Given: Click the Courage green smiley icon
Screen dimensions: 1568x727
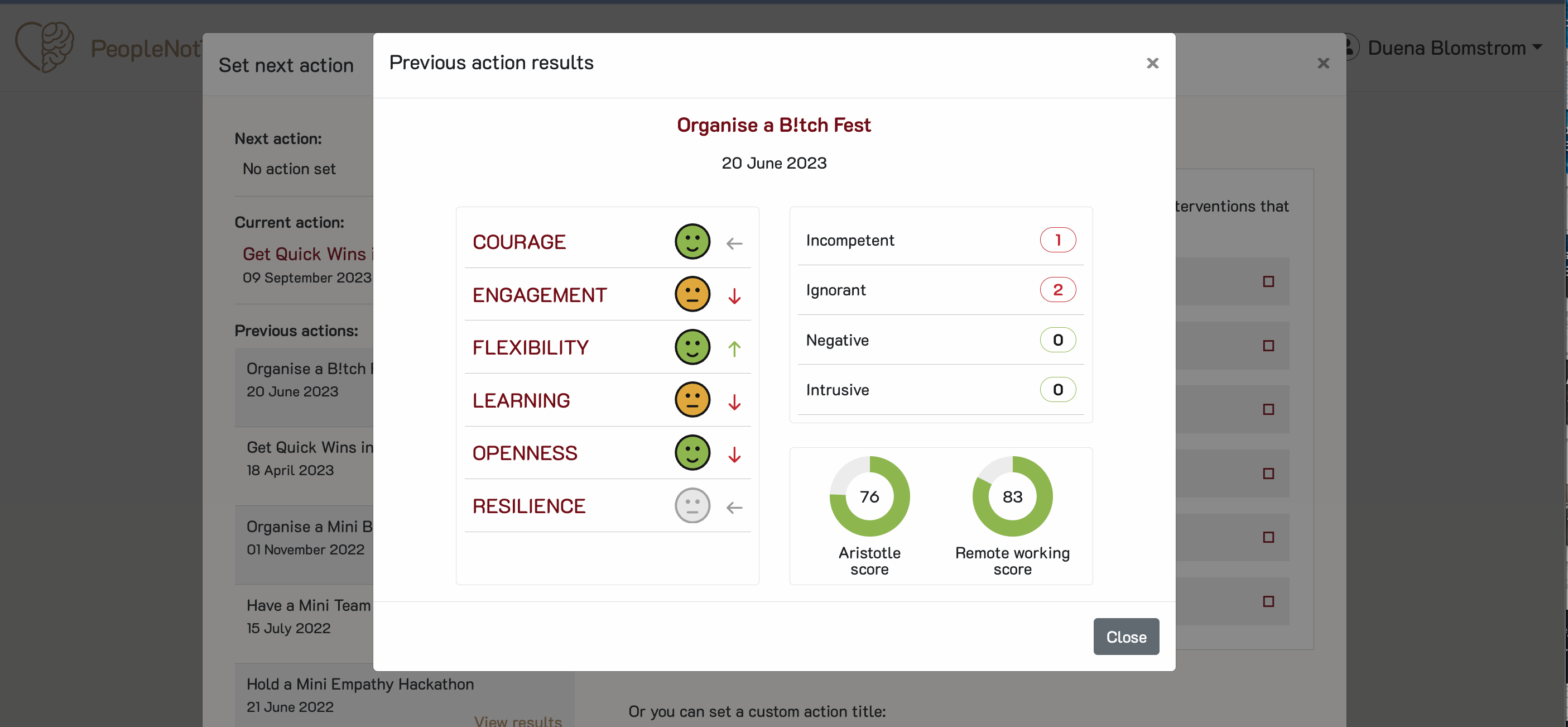Looking at the screenshot, I should [x=692, y=241].
